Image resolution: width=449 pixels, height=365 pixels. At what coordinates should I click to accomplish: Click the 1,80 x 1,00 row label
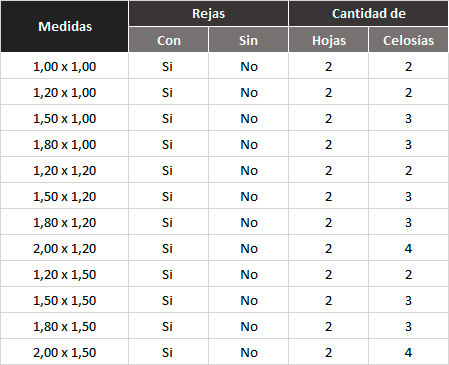coord(65,144)
